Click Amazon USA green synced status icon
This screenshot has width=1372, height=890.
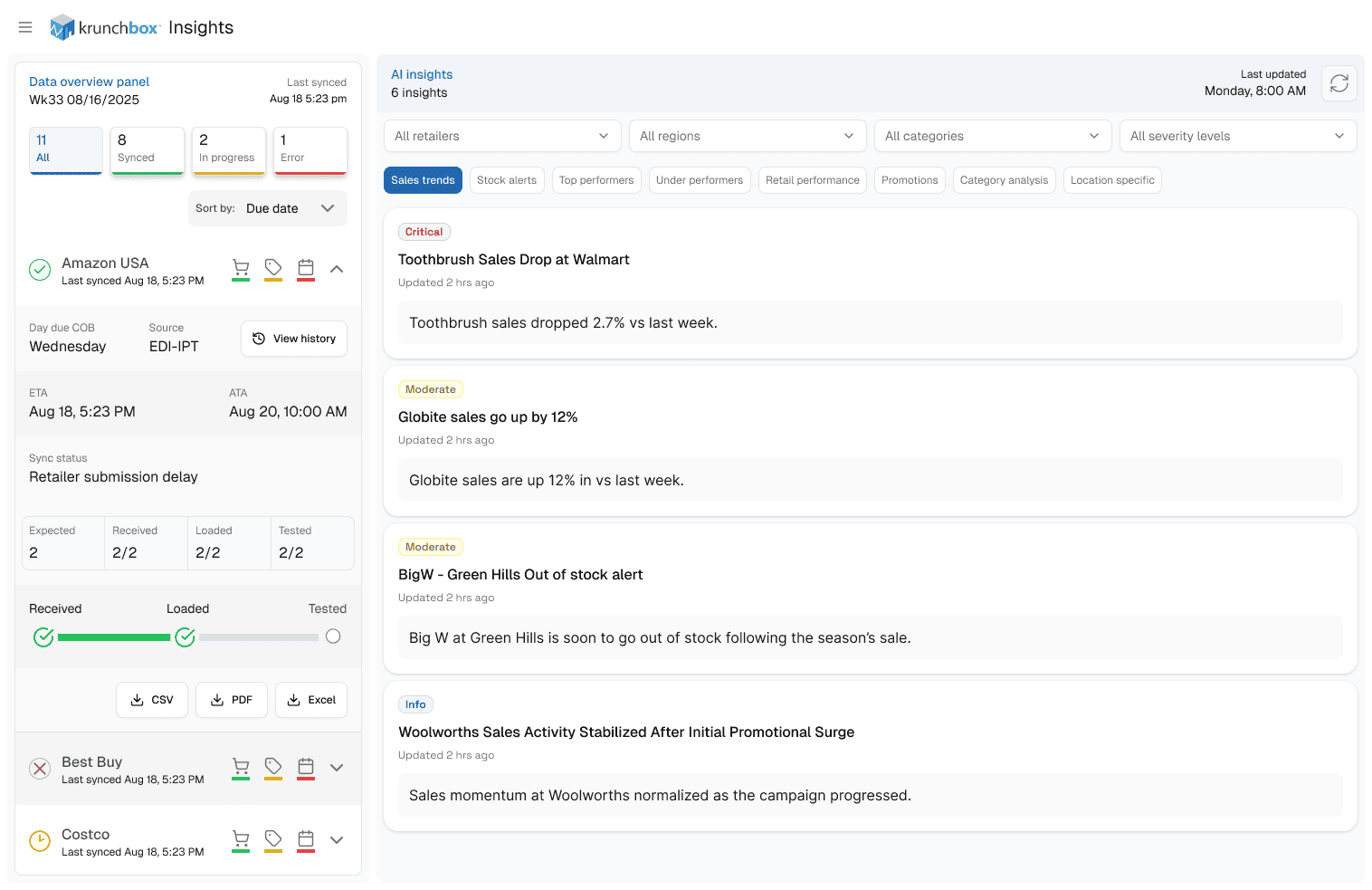[x=40, y=270]
